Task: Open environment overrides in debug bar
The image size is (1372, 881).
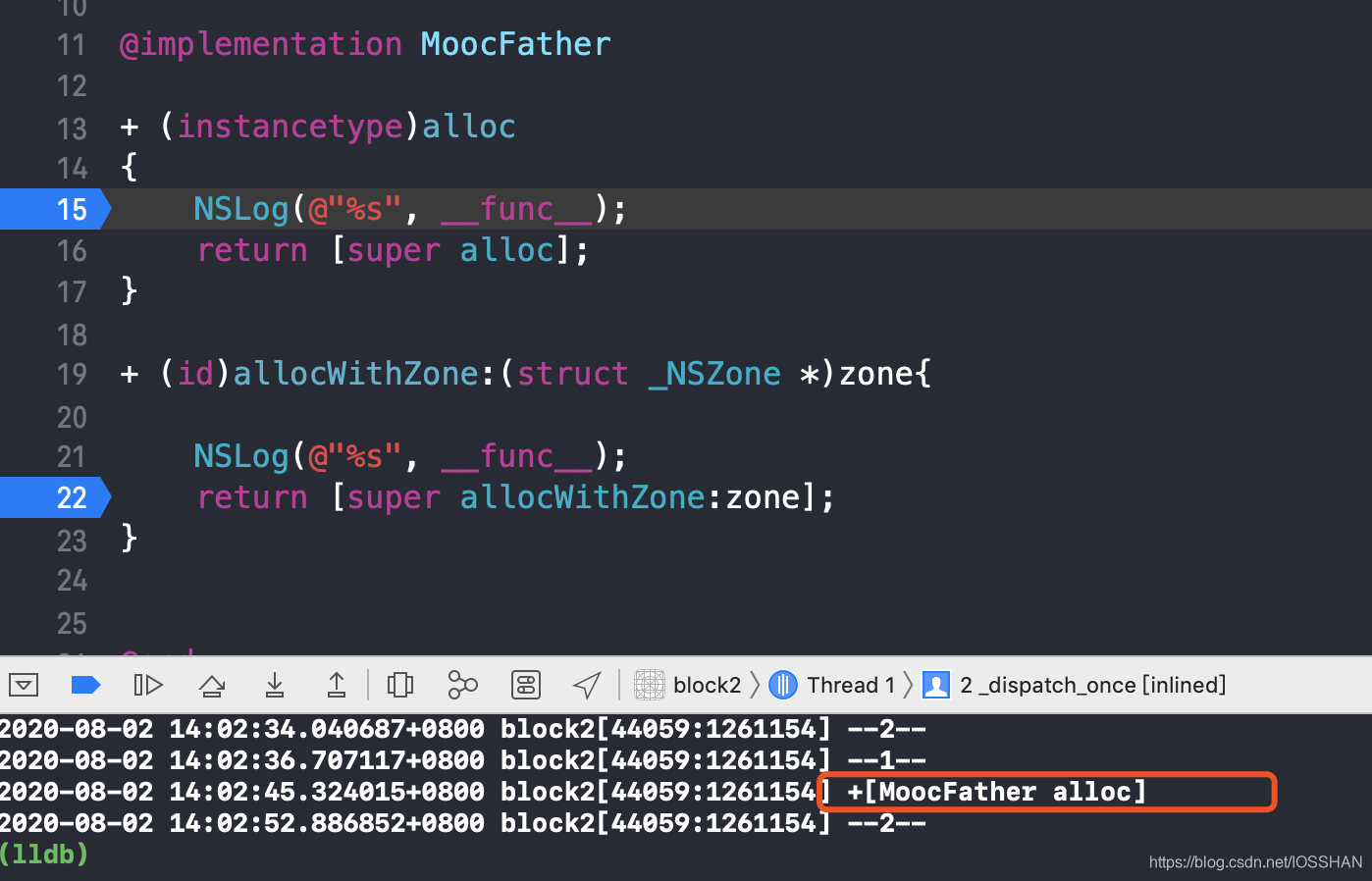Action: pos(526,685)
